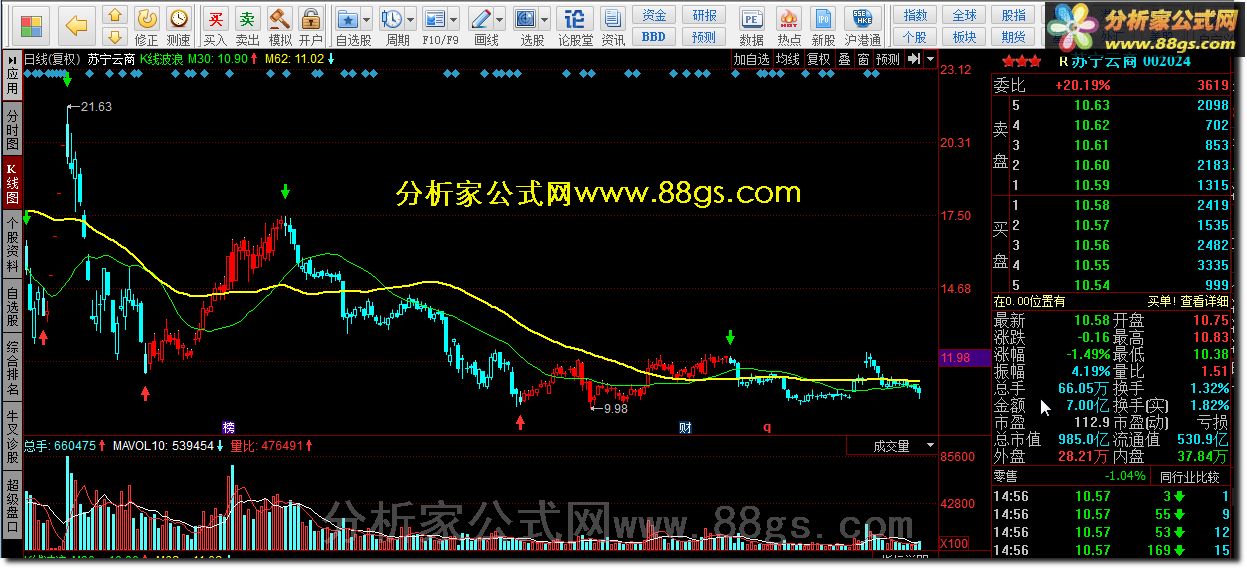Click the 预测 toolbar button below 研报
This screenshot has width=1247, height=568.
tap(704, 37)
